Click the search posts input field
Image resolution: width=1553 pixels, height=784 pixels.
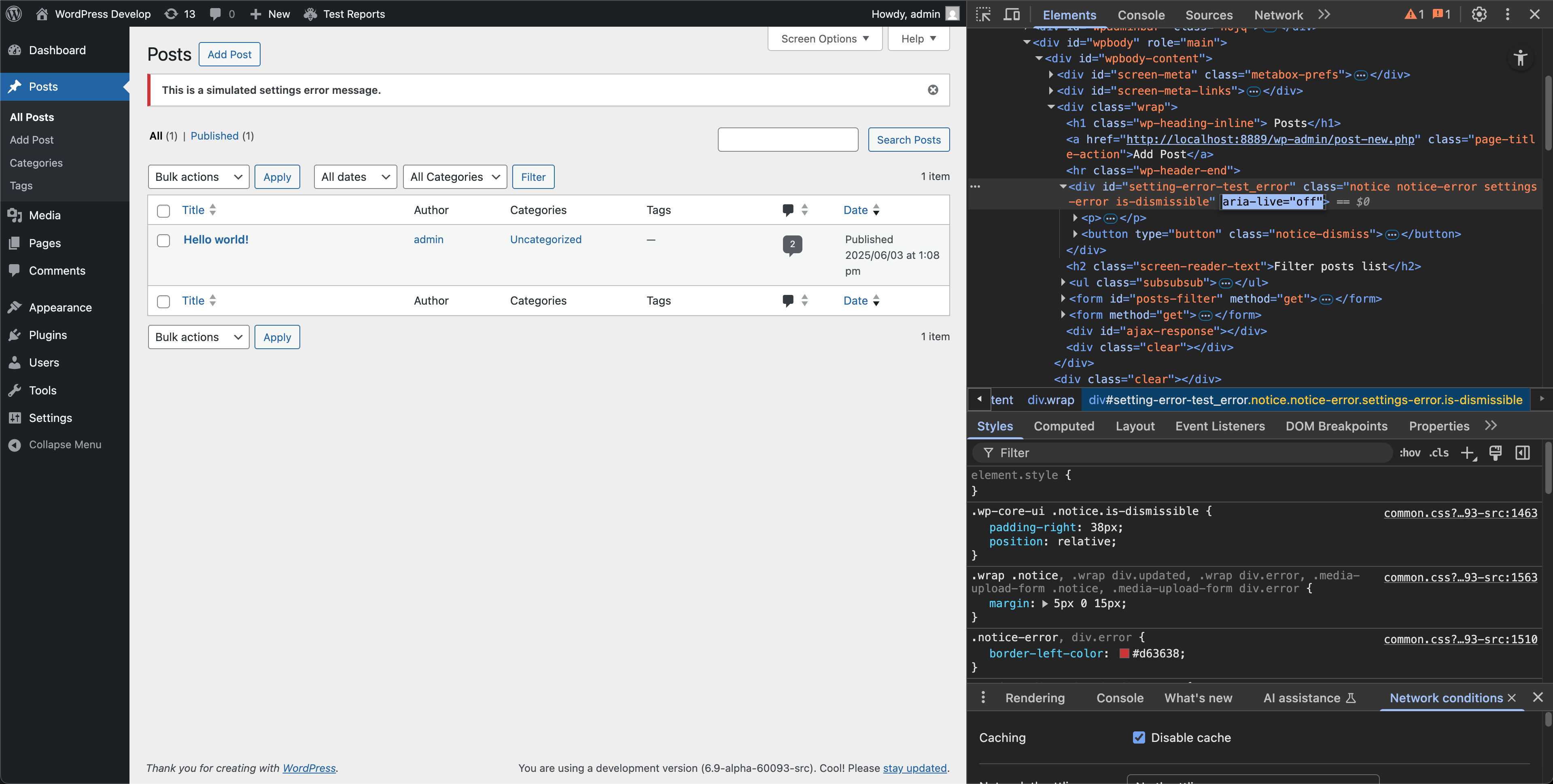tap(787, 140)
